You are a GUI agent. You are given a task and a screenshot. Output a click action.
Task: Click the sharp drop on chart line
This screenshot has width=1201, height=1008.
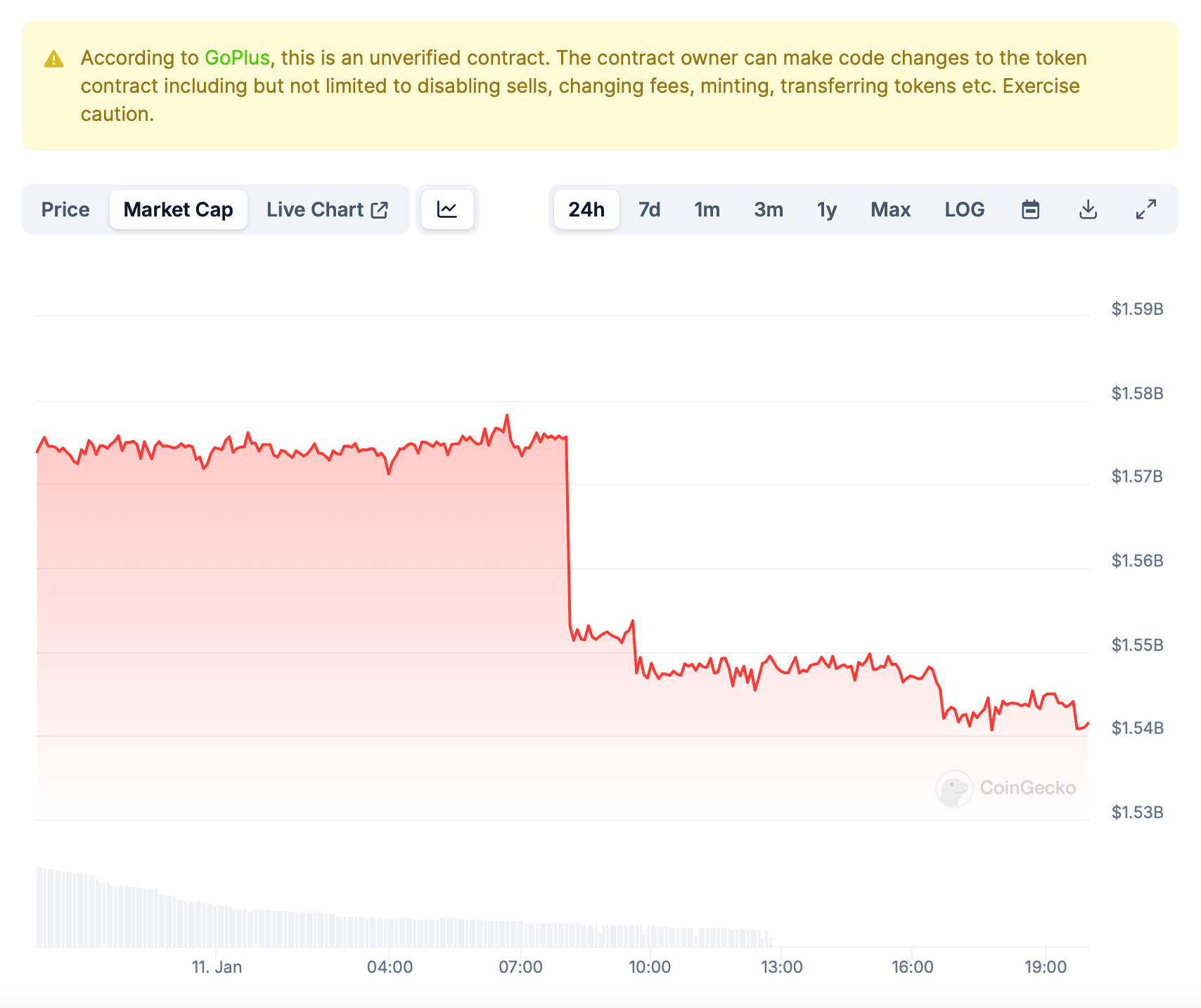[x=568, y=534]
